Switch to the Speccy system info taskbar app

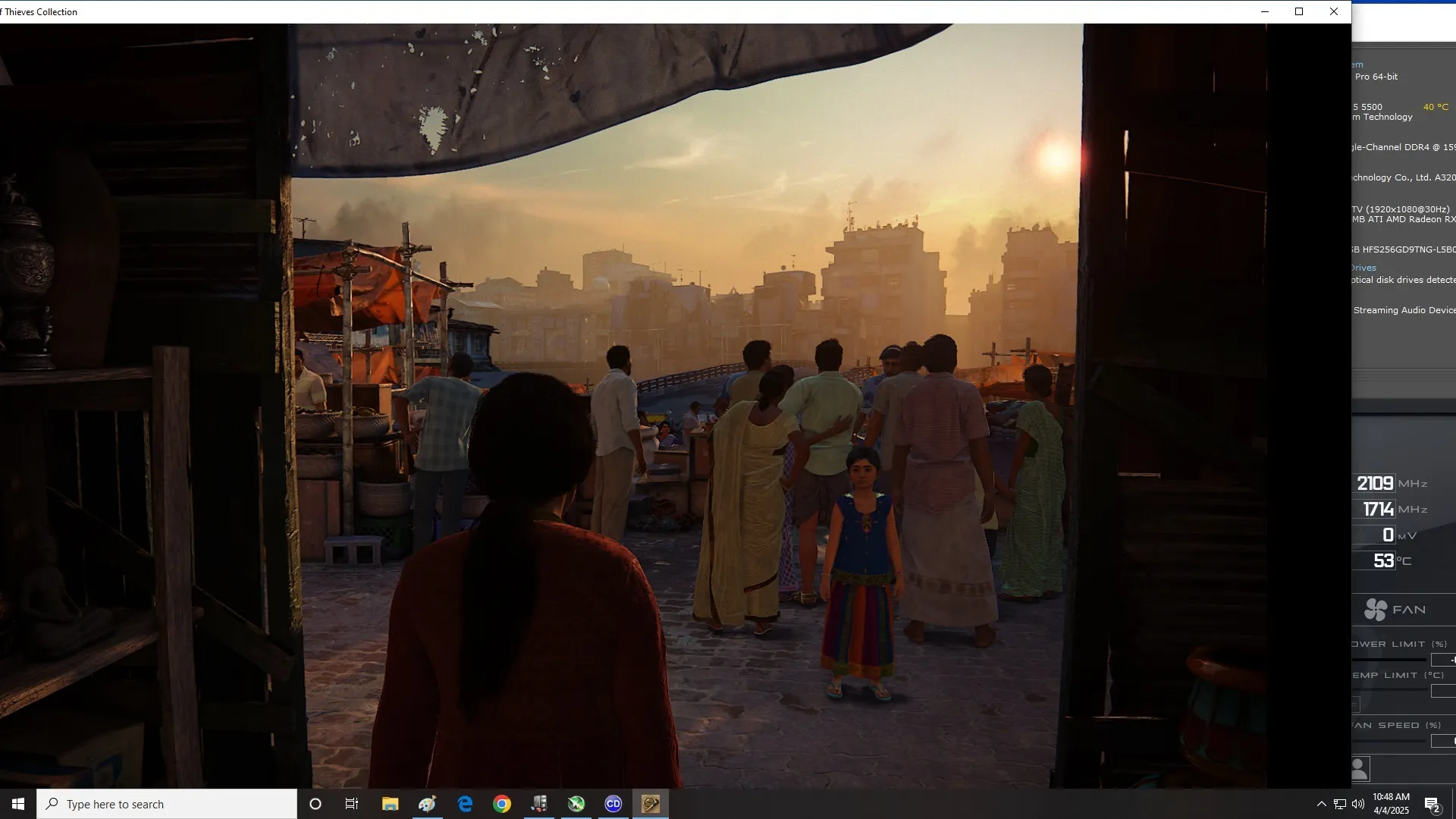(x=539, y=804)
